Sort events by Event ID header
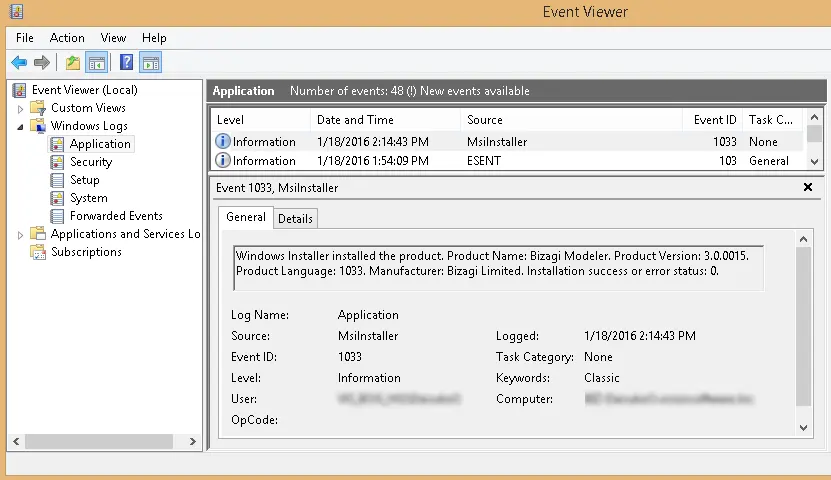 pos(713,120)
